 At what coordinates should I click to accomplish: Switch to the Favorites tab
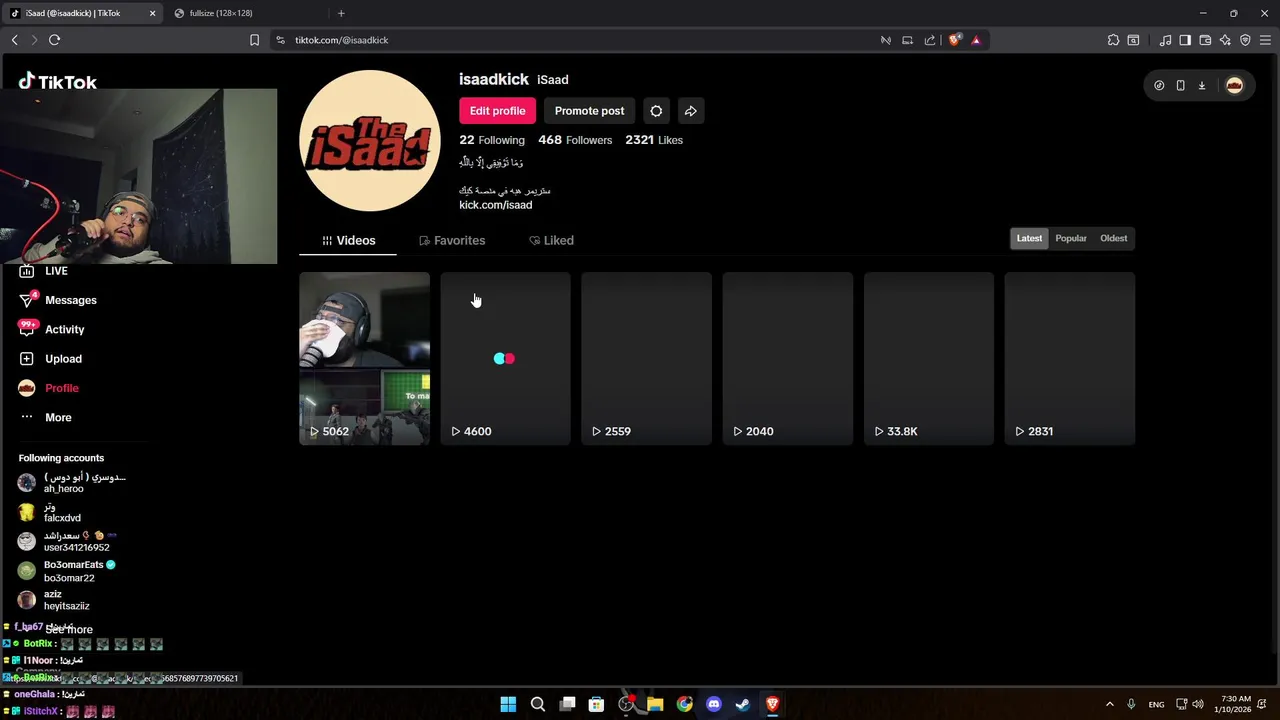tap(452, 240)
